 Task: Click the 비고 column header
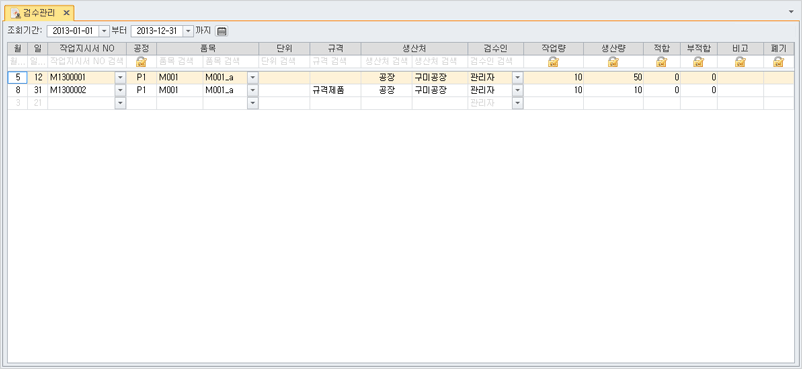click(x=740, y=49)
